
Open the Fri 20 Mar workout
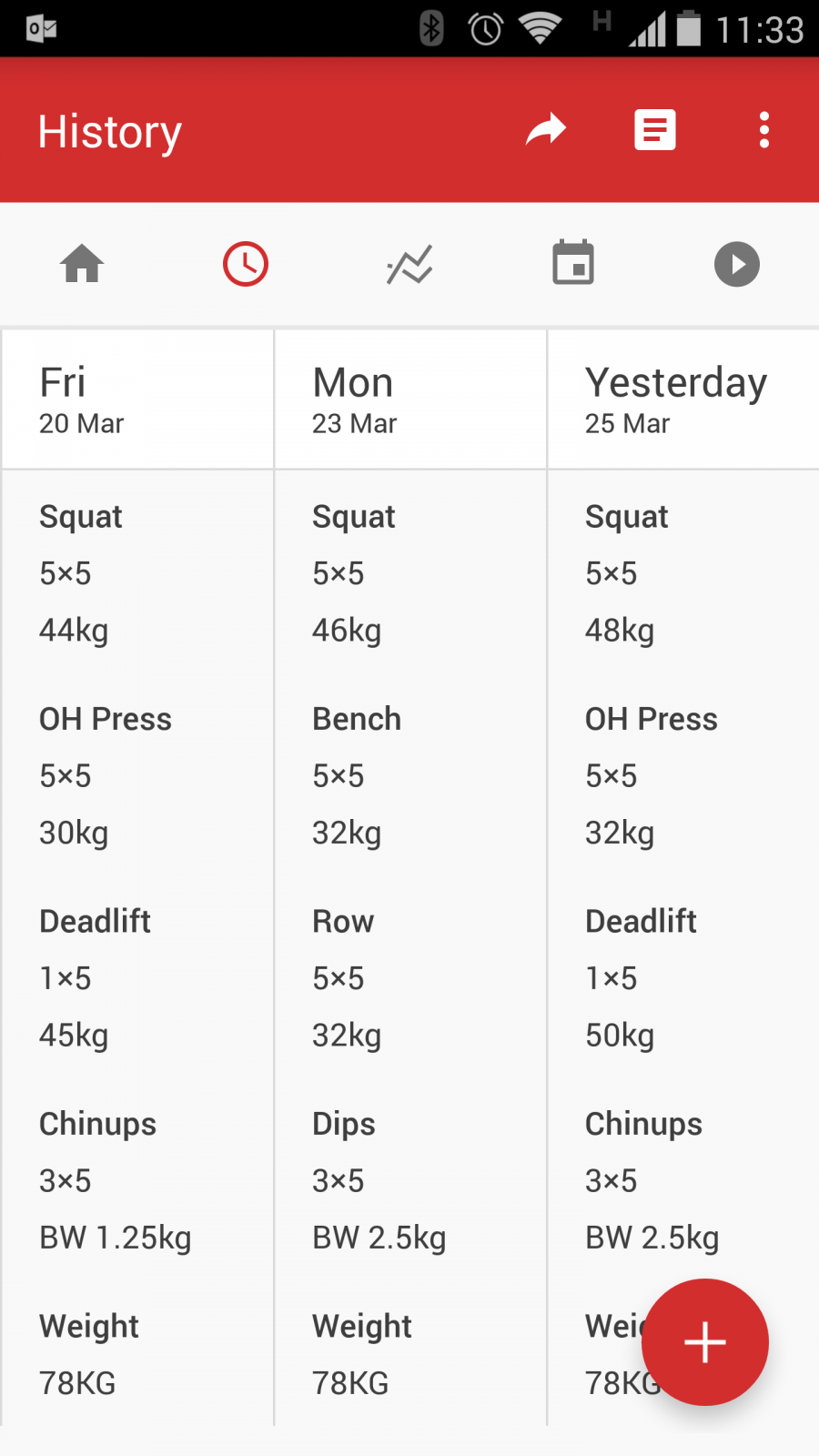pyautogui.click(x=136, y=400)
